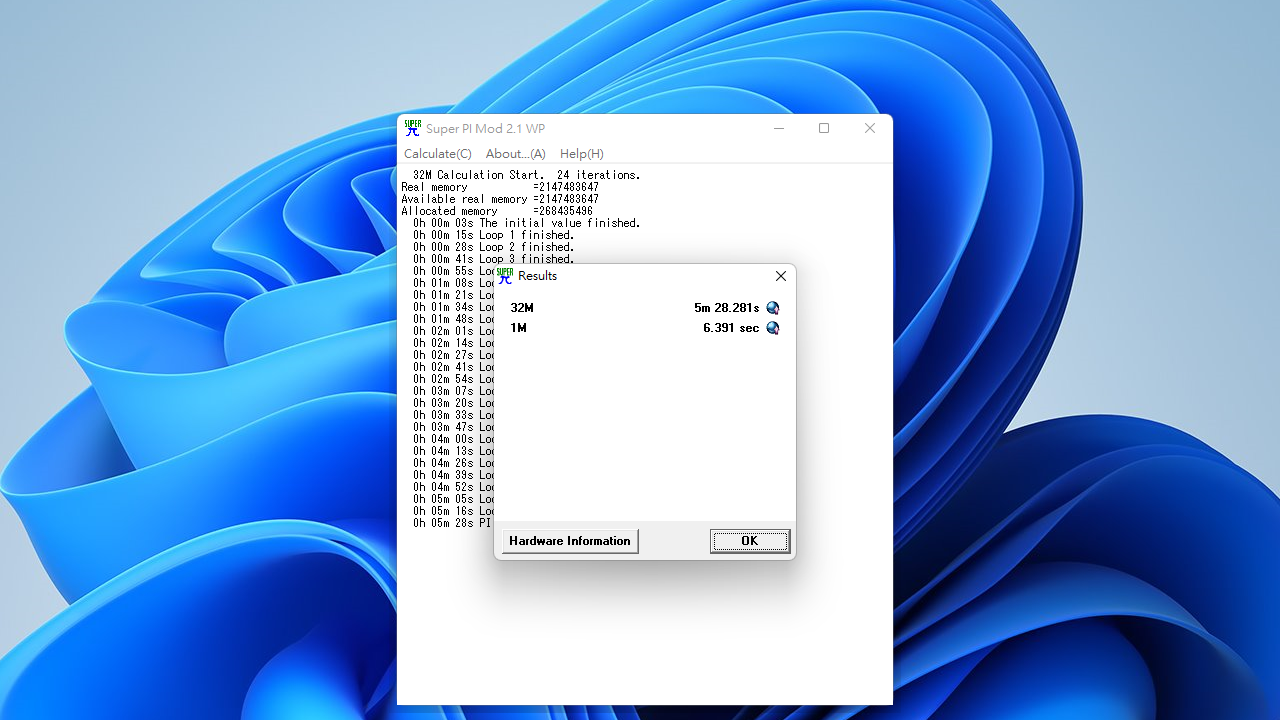Click the globe icon beside the 1M result

772,328
